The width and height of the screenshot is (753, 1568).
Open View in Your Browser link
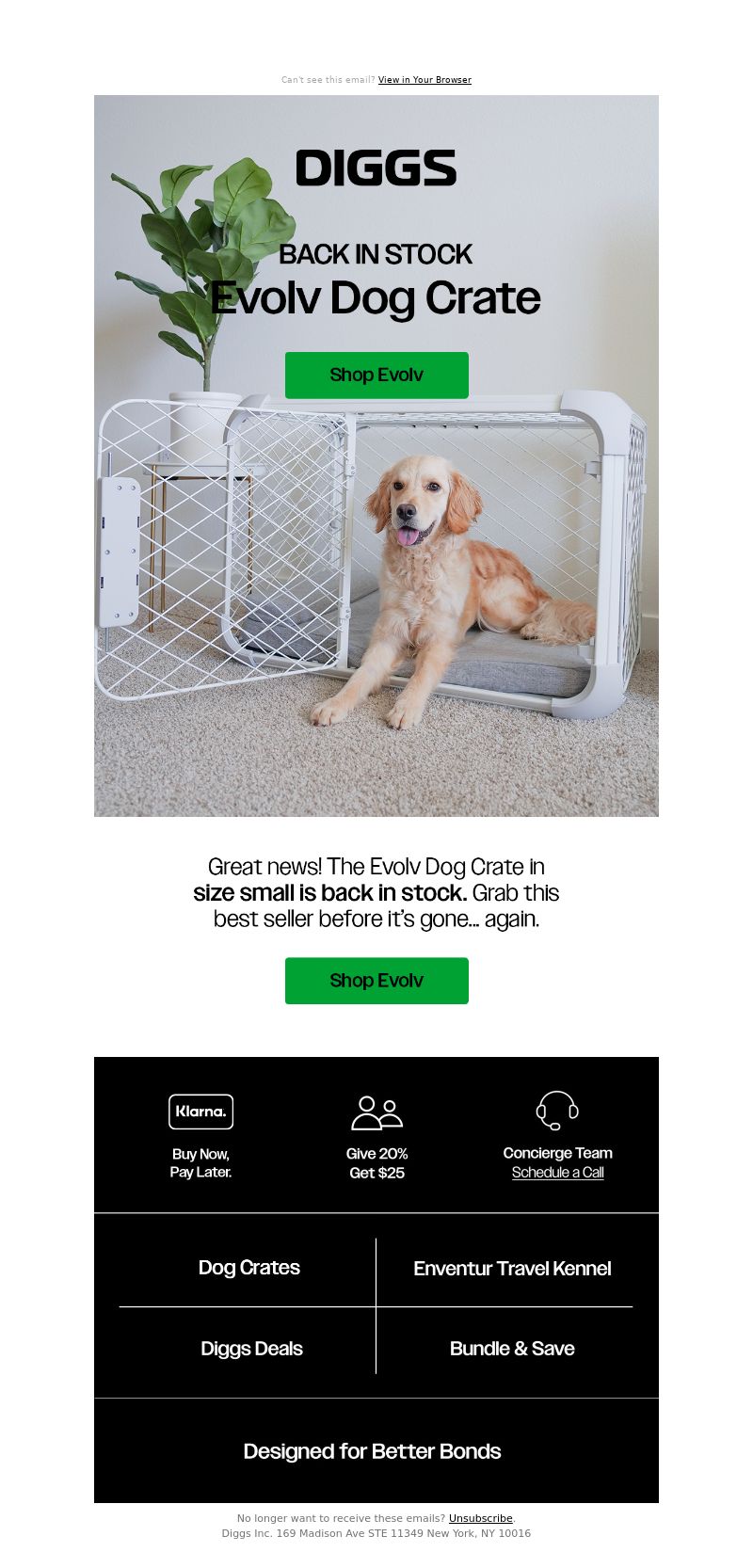[425, 80]
